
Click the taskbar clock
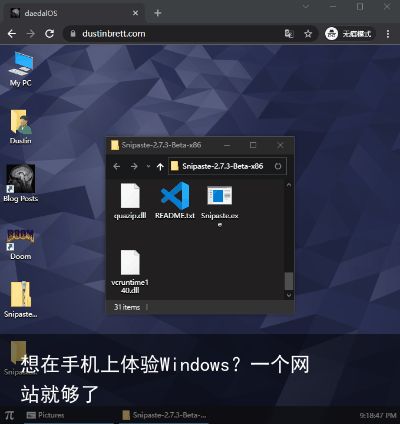(378, 416)
